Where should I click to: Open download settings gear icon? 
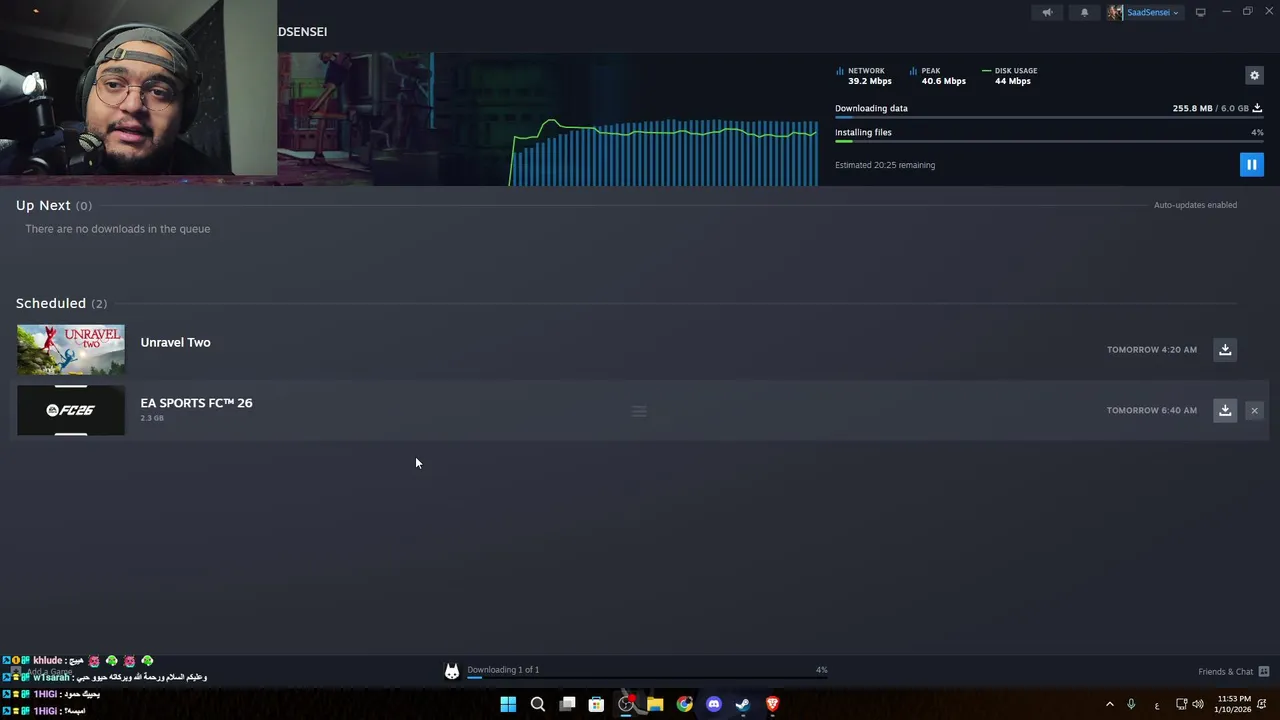[1254, 75]
